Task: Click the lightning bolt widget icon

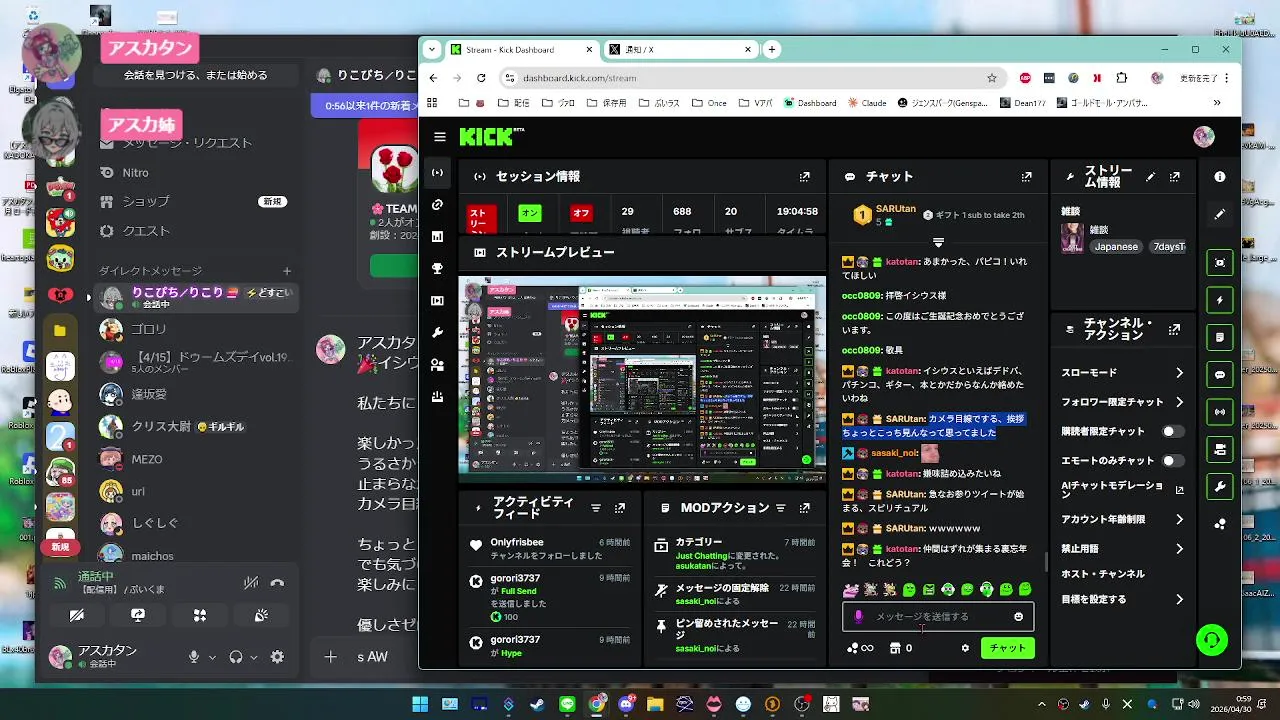Action: (1220, 300)
